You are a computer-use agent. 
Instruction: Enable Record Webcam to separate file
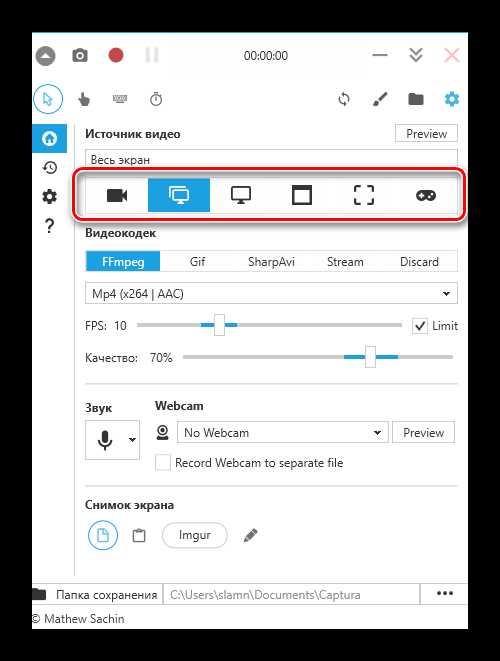(x=163, y=462)
